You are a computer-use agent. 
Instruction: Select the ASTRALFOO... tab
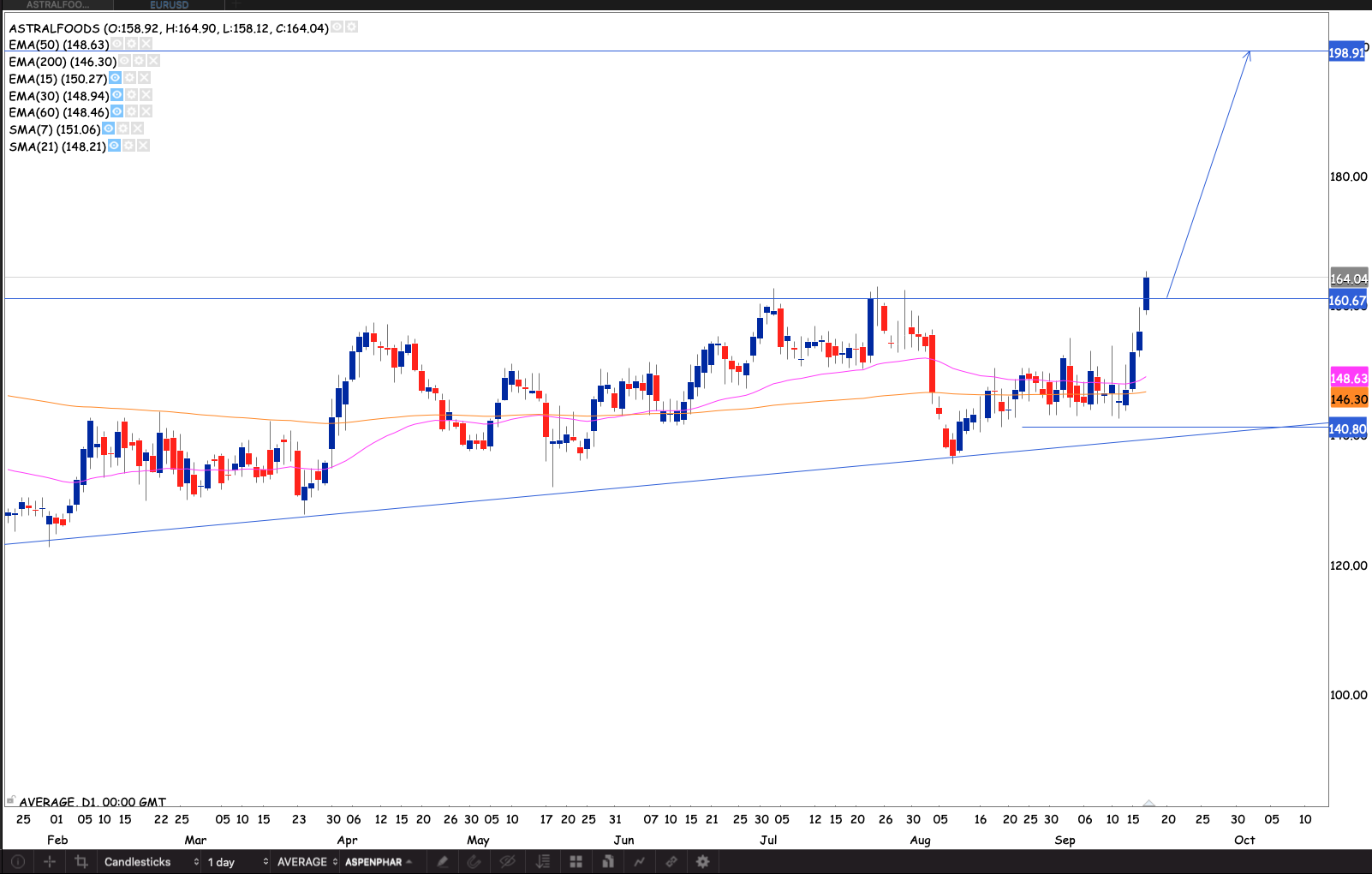(57, 5)
